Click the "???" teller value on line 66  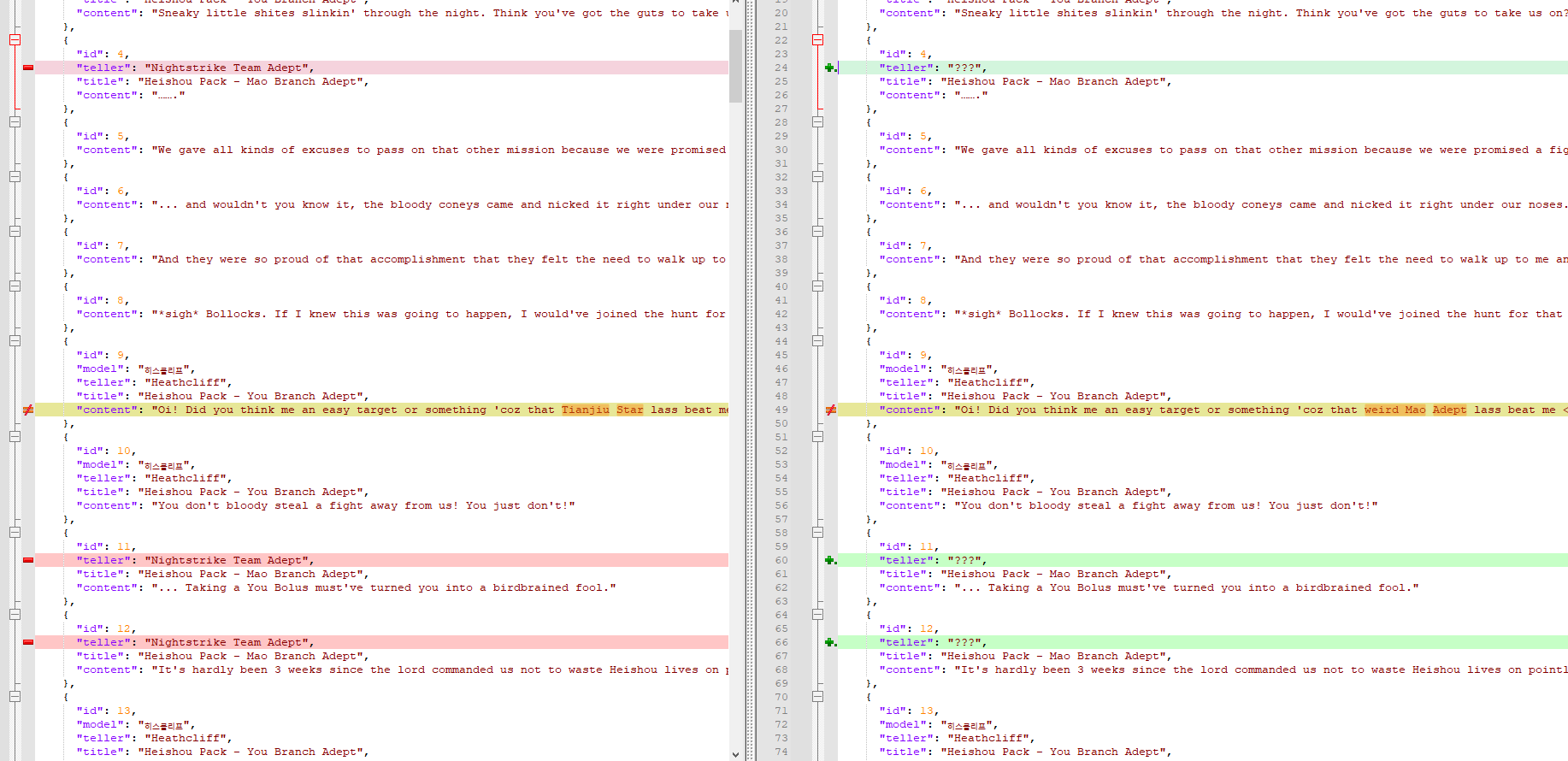coord(964,642)
